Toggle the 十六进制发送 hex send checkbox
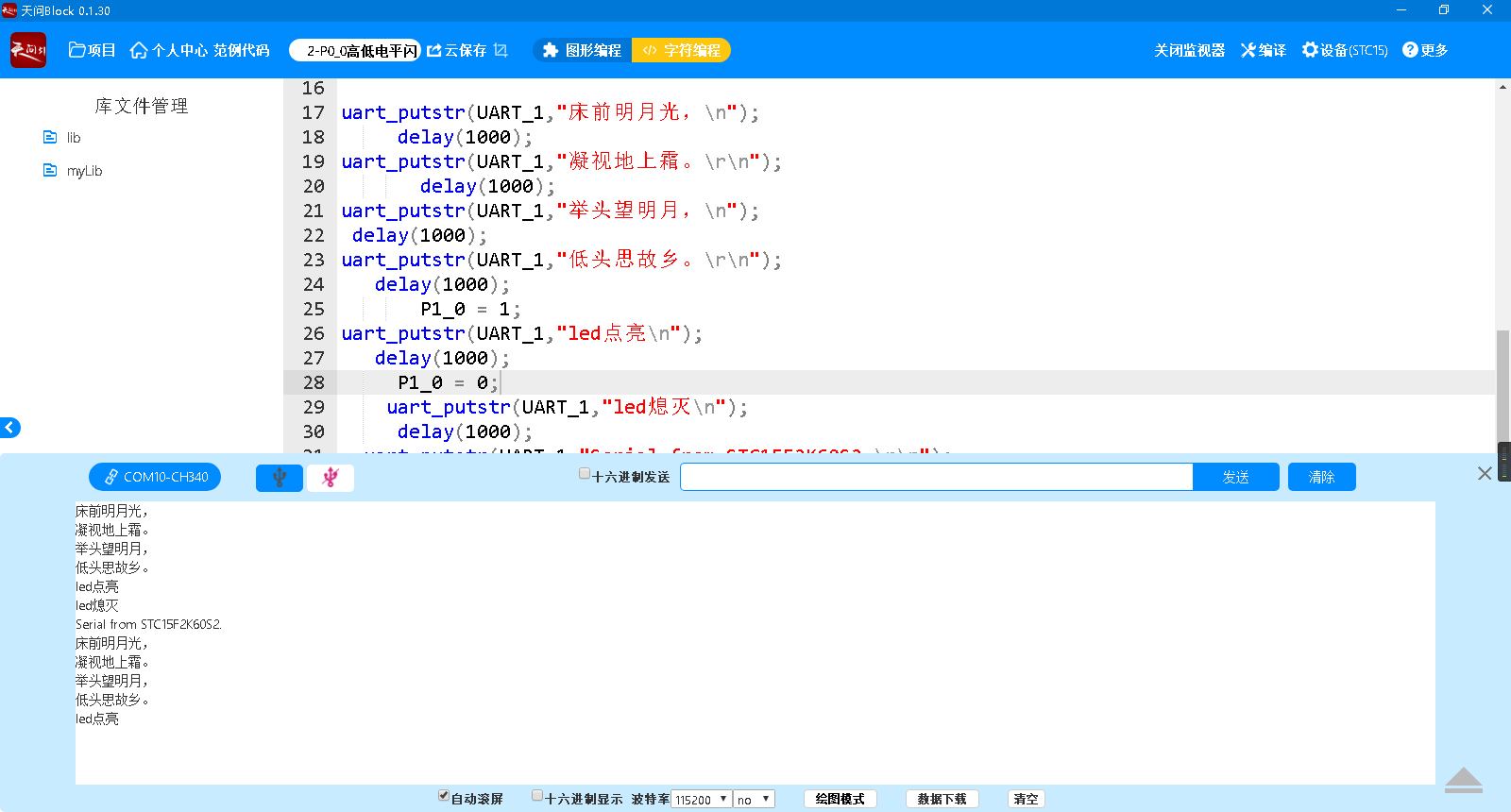1511x812 pixels. [585, 474]
